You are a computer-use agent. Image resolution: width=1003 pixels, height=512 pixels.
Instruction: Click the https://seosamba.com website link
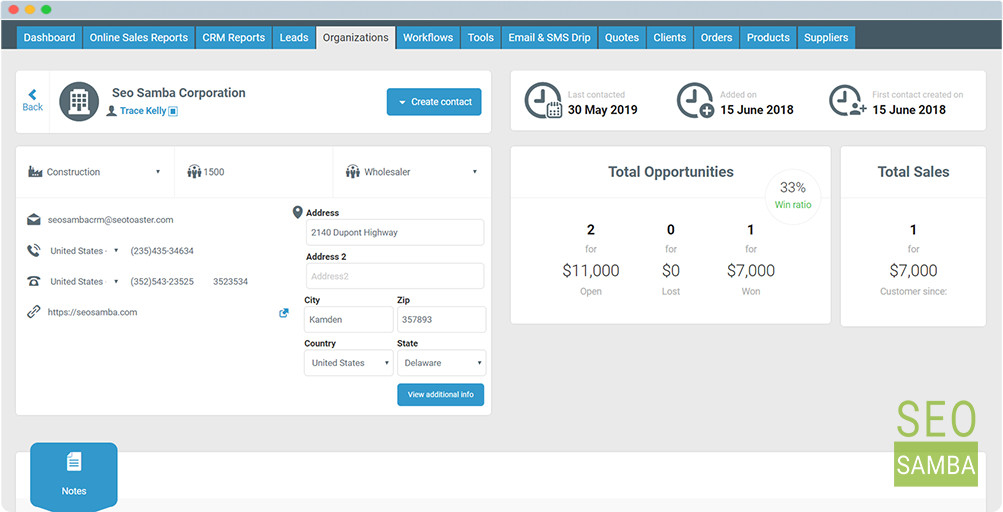[x=93, y=312]
